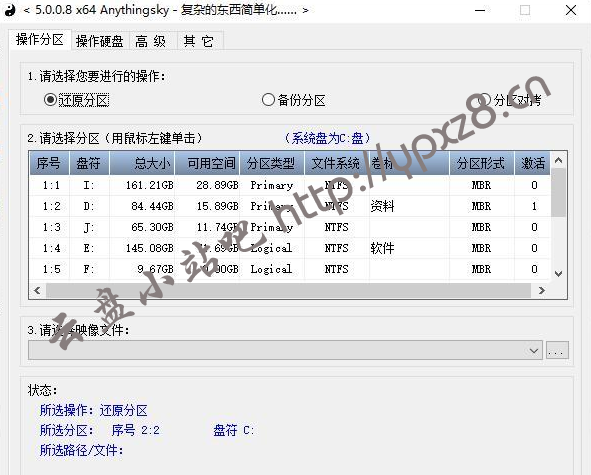Click the 可用空间 column header

[207, 163]
